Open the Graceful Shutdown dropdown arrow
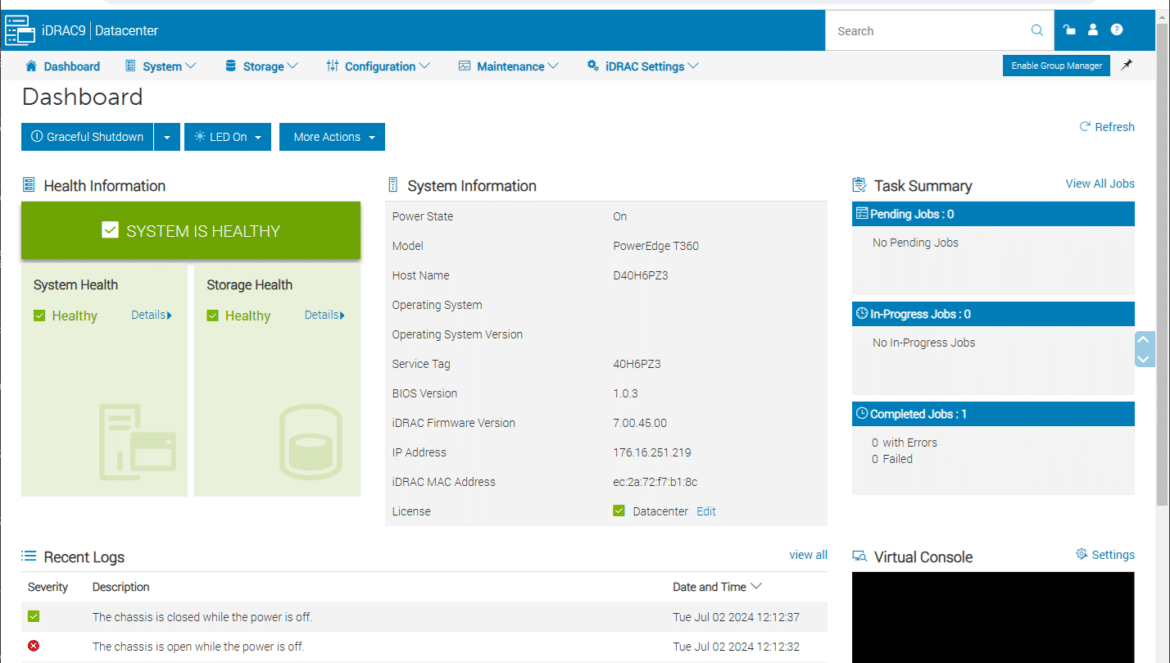Viewport: 1170px width, 663px height. tap(167, 137)
